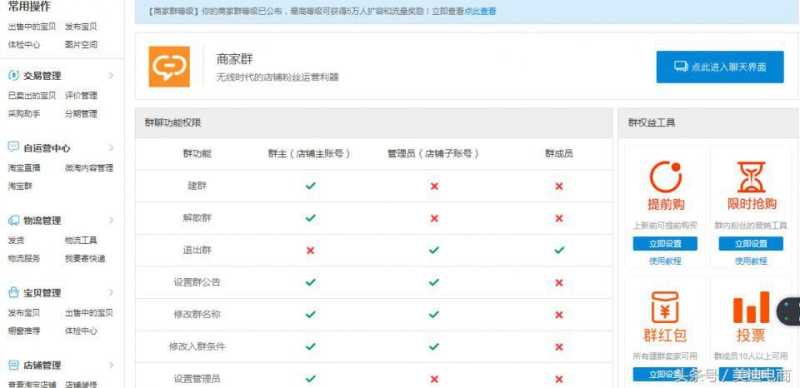Image resolution: width=800 pixels, height=388 pixels.
Task: Open 分期管理 in the sidebar
Action: pos(81,113)
